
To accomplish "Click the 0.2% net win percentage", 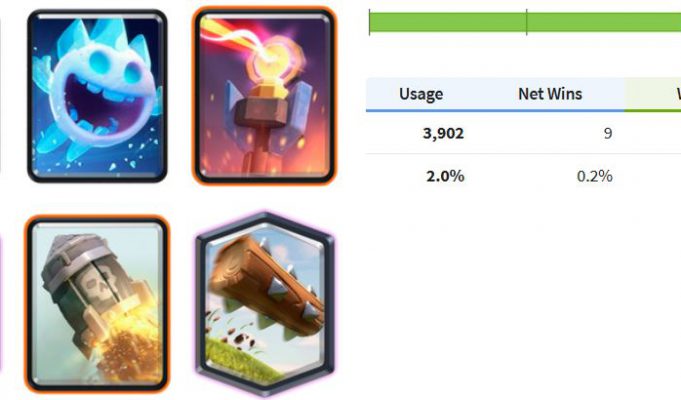I will [595, 176].
